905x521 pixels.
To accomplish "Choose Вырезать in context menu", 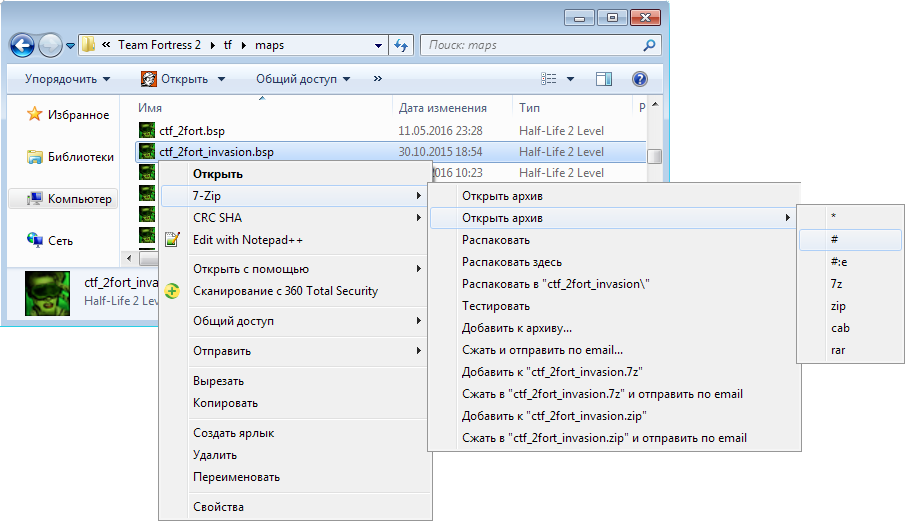I will pos(294,381).
